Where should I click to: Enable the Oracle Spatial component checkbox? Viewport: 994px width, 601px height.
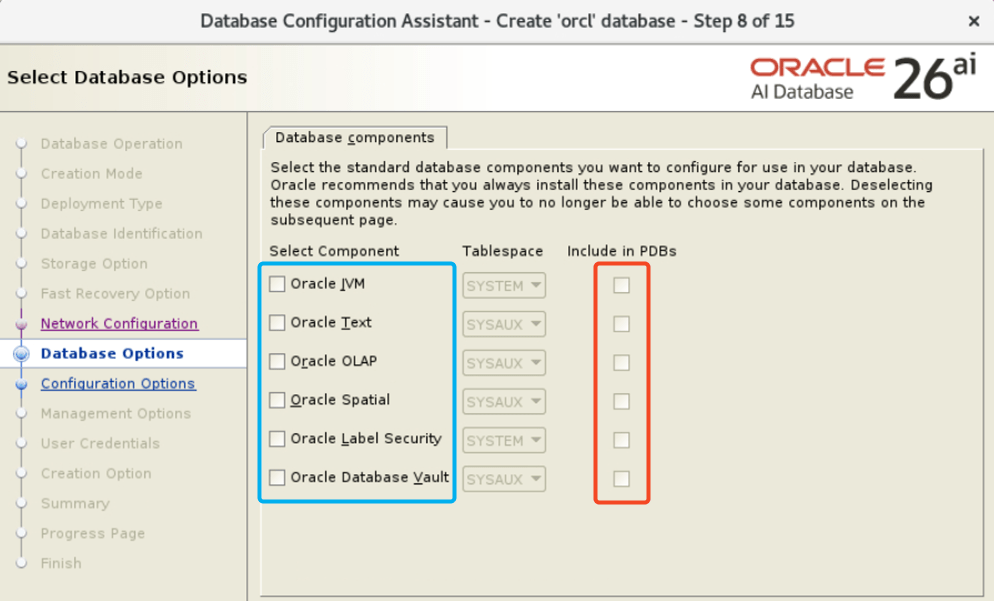tap(277, 400)
